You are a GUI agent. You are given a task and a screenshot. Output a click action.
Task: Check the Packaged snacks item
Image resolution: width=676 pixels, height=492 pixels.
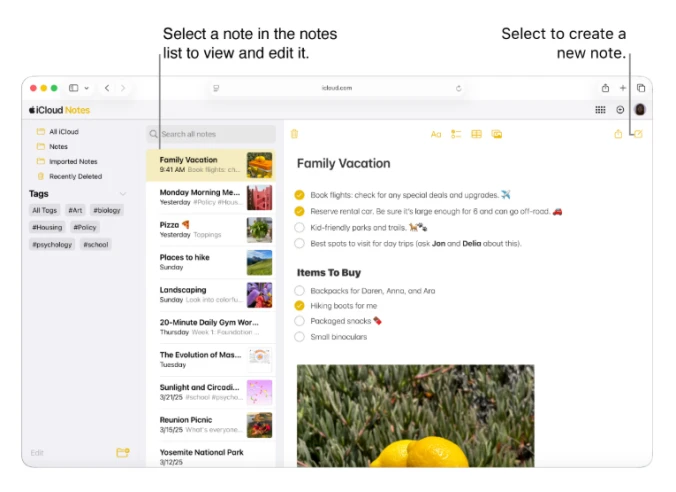(299, 321)
